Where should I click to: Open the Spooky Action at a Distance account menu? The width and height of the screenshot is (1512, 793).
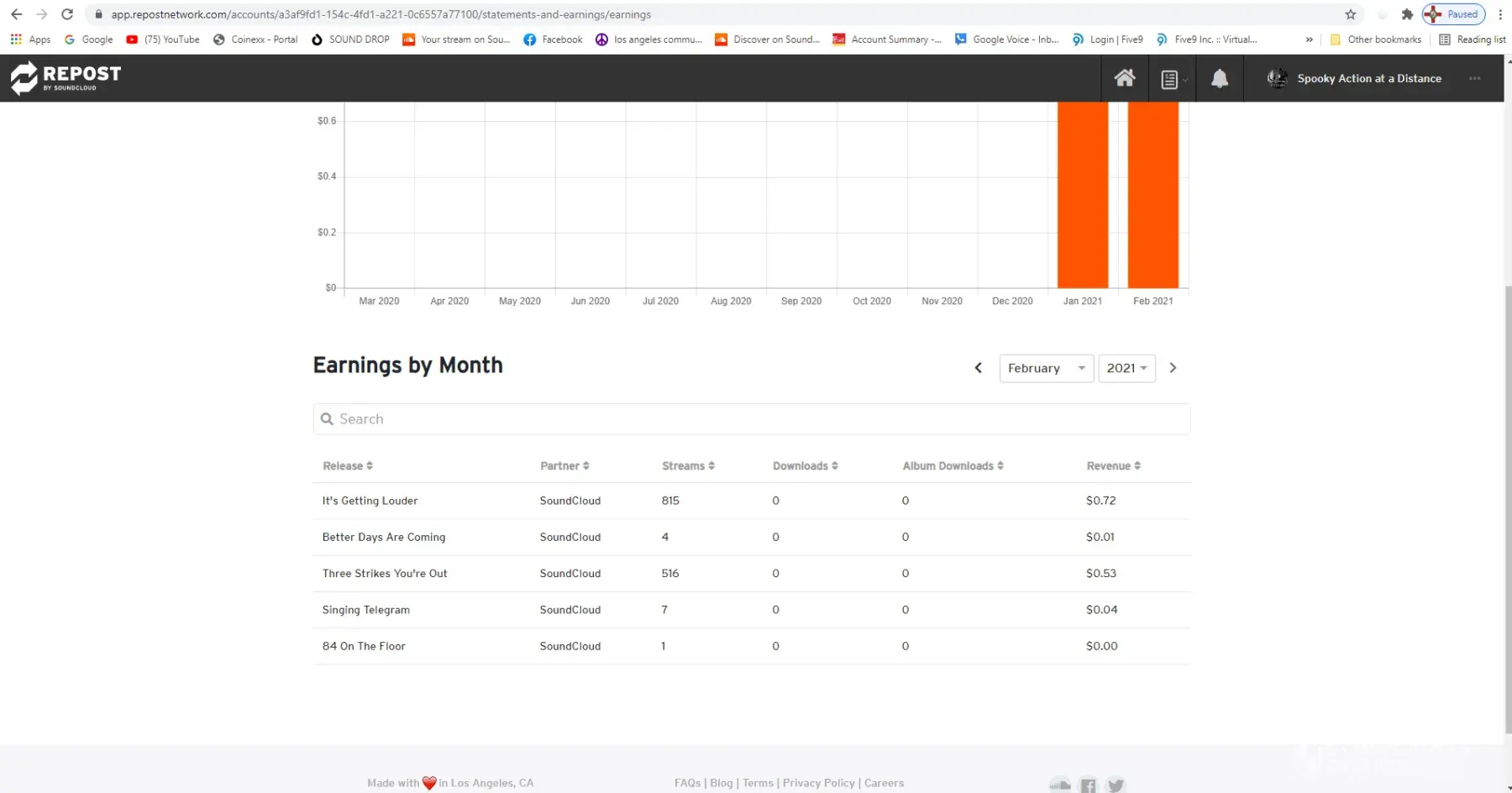click(1368, 78)
